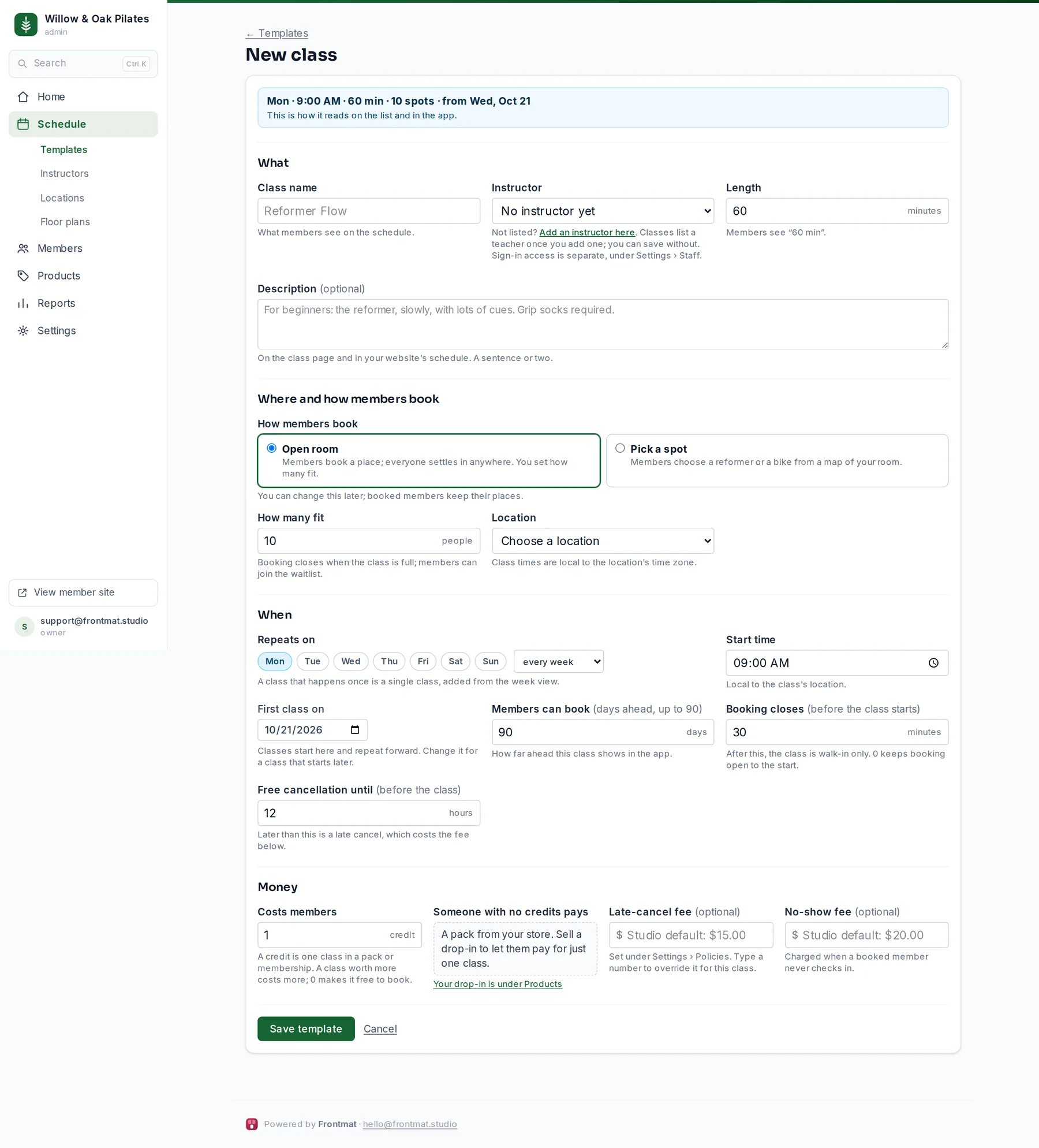Click the Settings gear icon

pos(23,331)
